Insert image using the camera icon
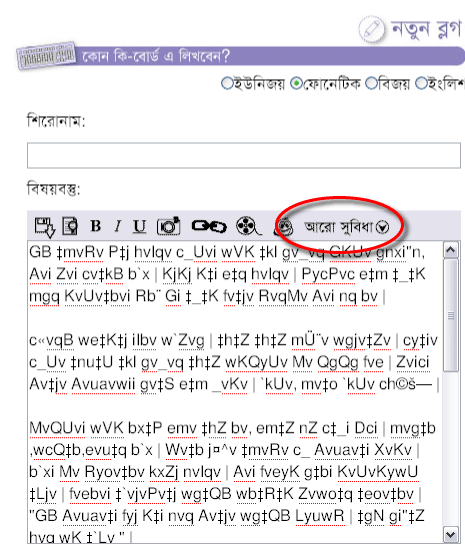Screen dimensions: 465x553 tap(169, 226)
